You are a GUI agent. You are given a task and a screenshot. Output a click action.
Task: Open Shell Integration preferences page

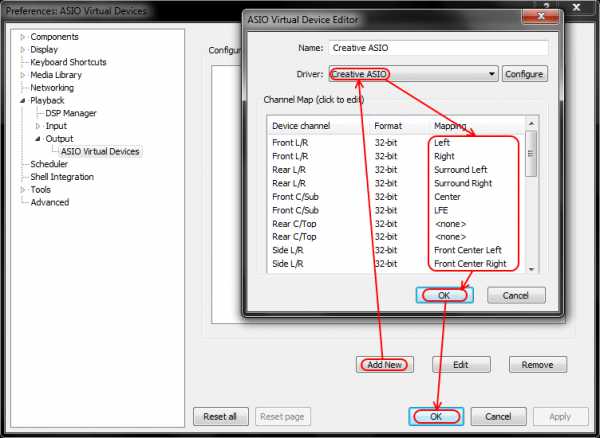[x=62, y=177]
